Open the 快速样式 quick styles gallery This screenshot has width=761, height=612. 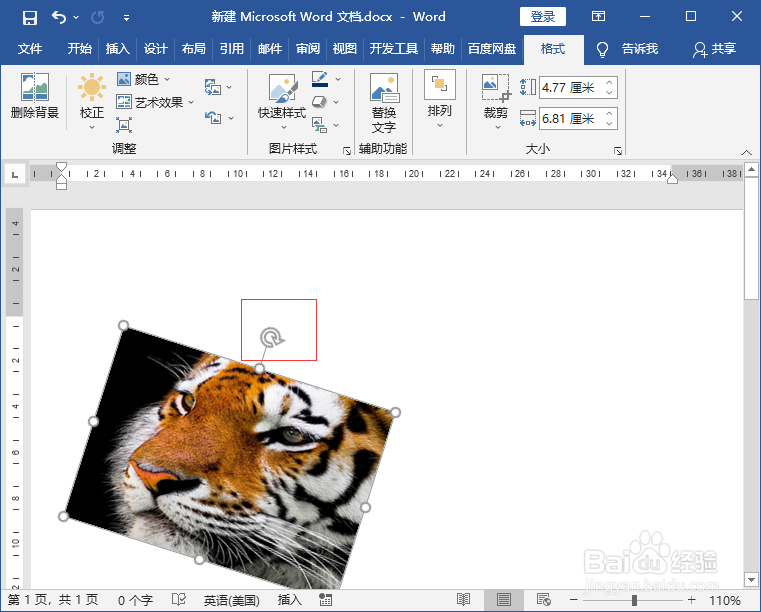point(282,102)
